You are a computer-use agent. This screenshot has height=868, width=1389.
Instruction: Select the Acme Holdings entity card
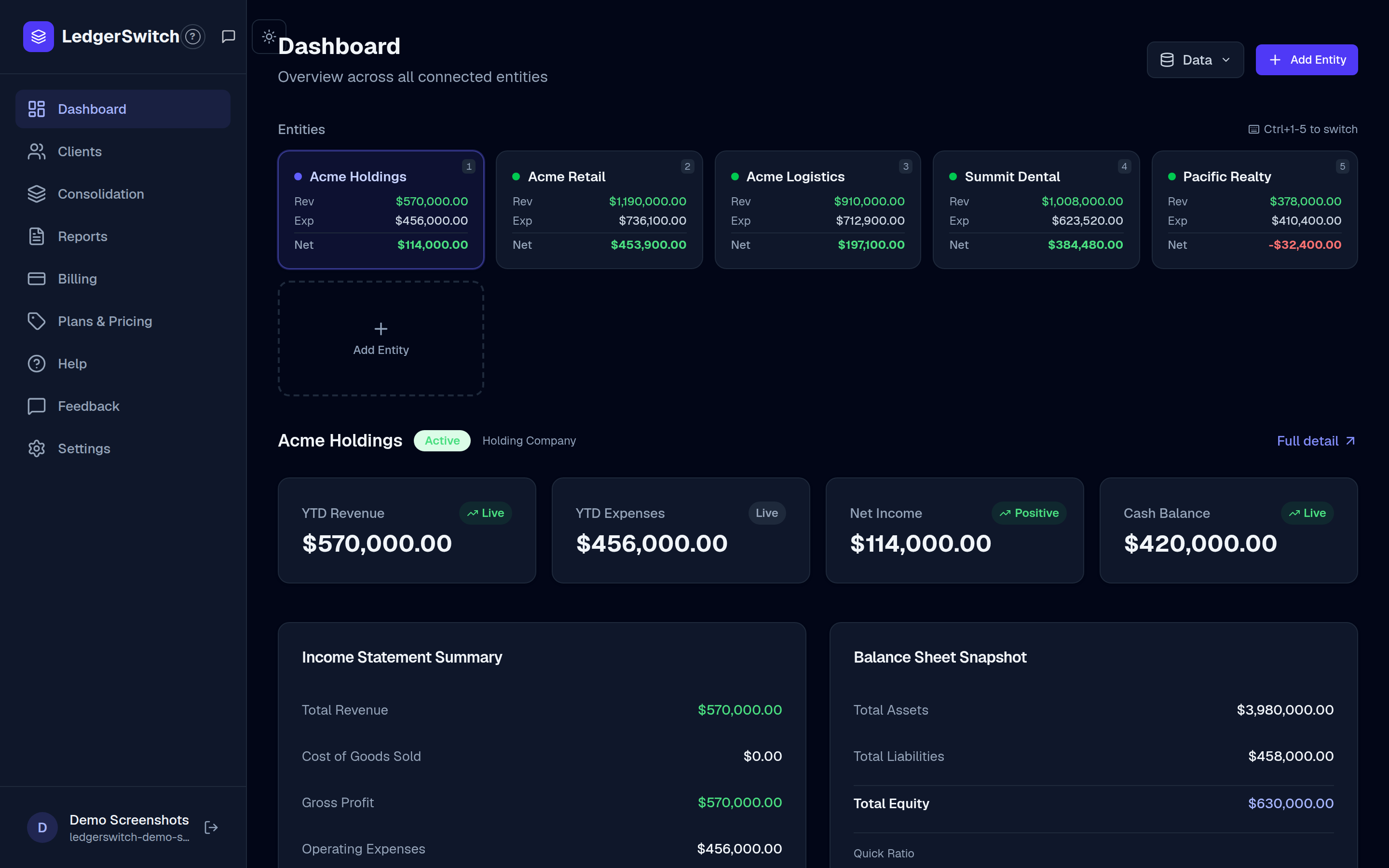click(x=381, y=210)
